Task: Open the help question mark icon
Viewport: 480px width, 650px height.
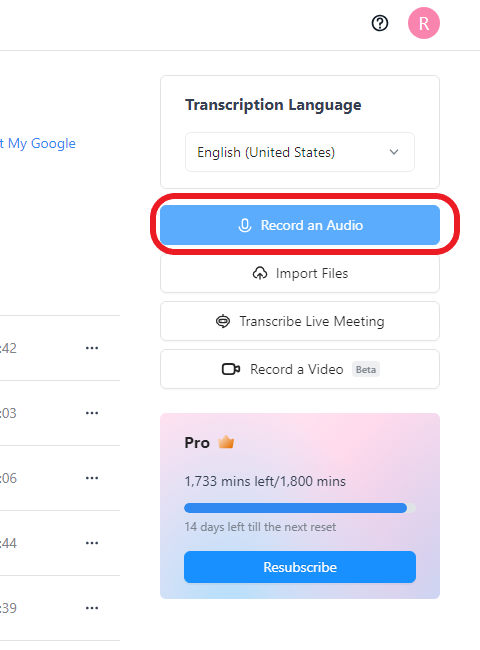Action: 380,23
